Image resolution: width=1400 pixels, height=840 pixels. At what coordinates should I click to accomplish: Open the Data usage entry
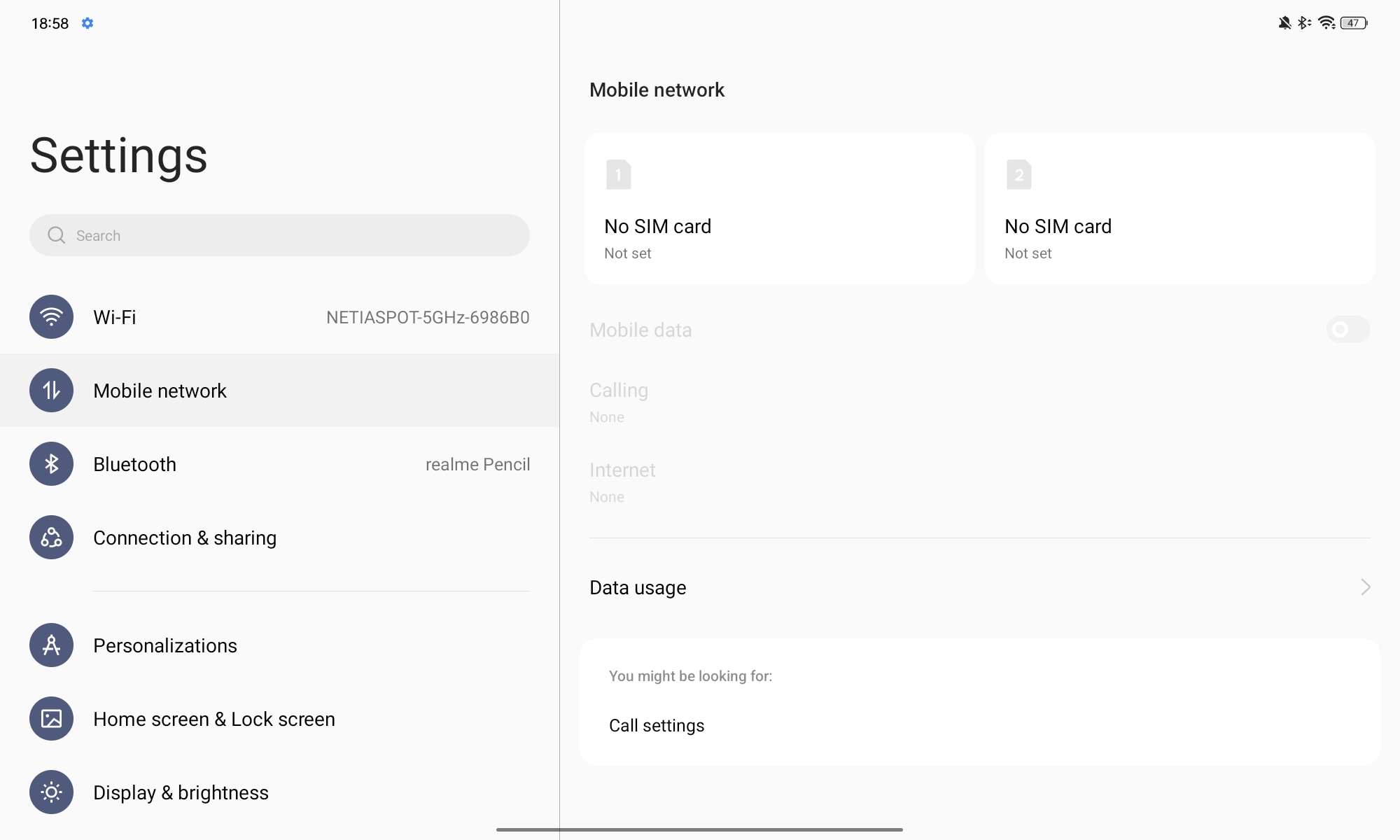(x=980, y=587)
